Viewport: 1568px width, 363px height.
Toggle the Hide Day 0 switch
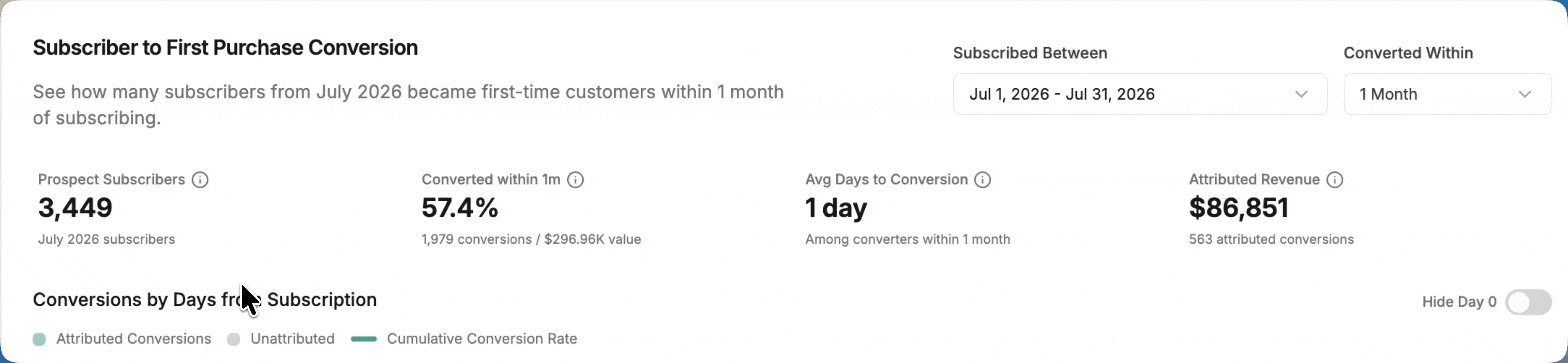(x=1528, y=302)
